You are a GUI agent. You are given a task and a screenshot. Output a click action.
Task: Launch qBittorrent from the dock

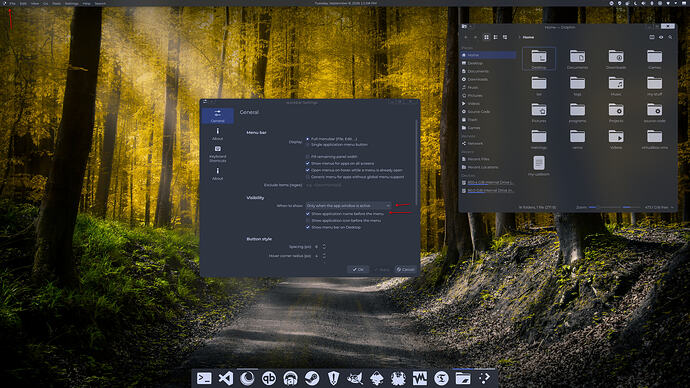click(269, 378)
